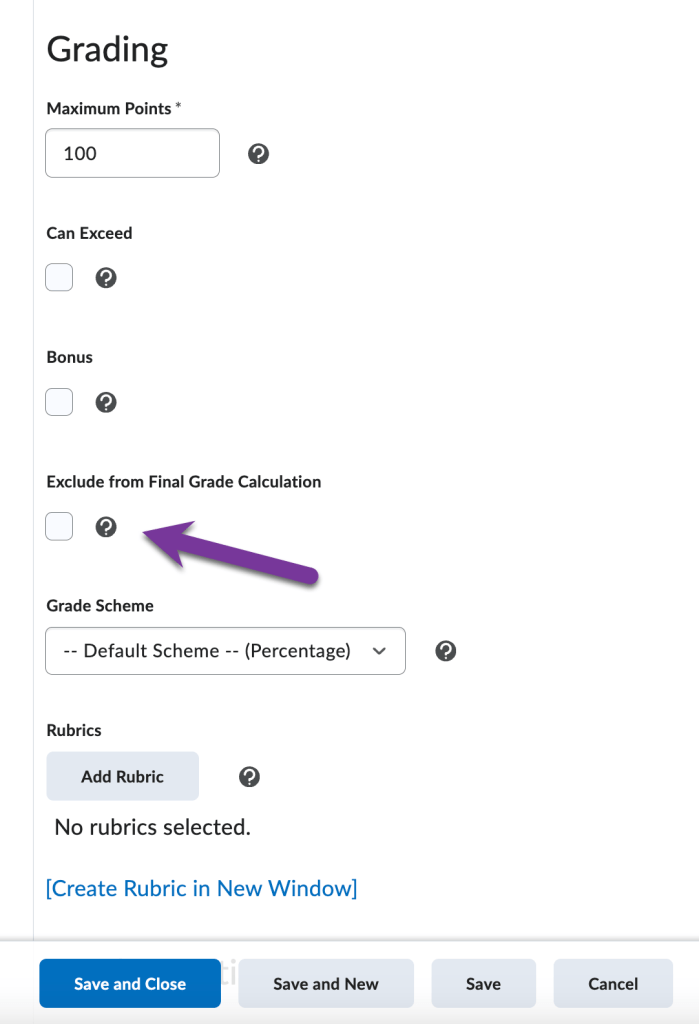Cancel the grading changes
Viewport: 699px width, 1024px height.
click(x=612, y=983)
